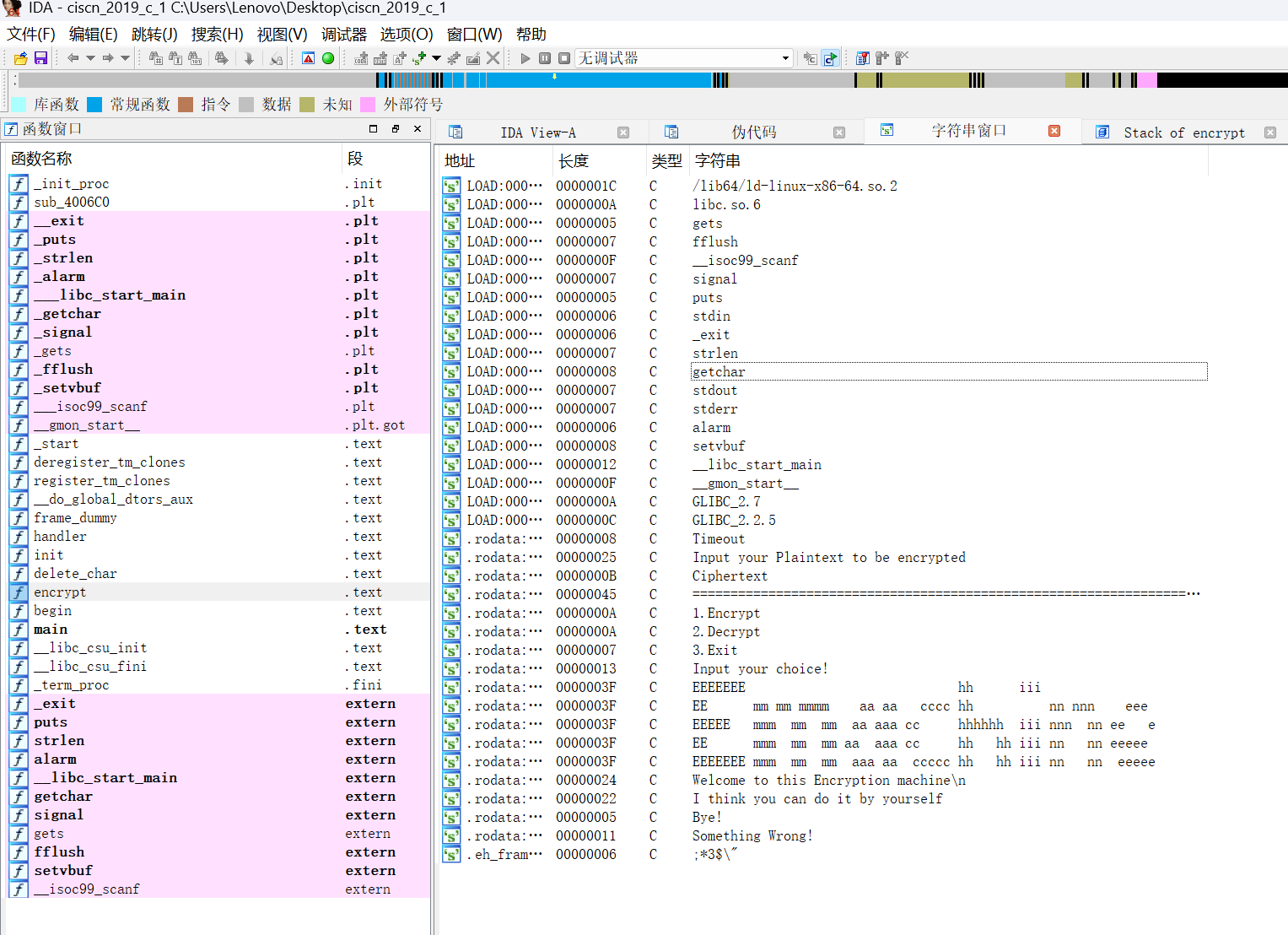The height and width of the screenshot is (935, 1288).
Task: Select the 'Welcome to this Encryption machine' string row
Action: pyautogui.click(x=828, y=781)
